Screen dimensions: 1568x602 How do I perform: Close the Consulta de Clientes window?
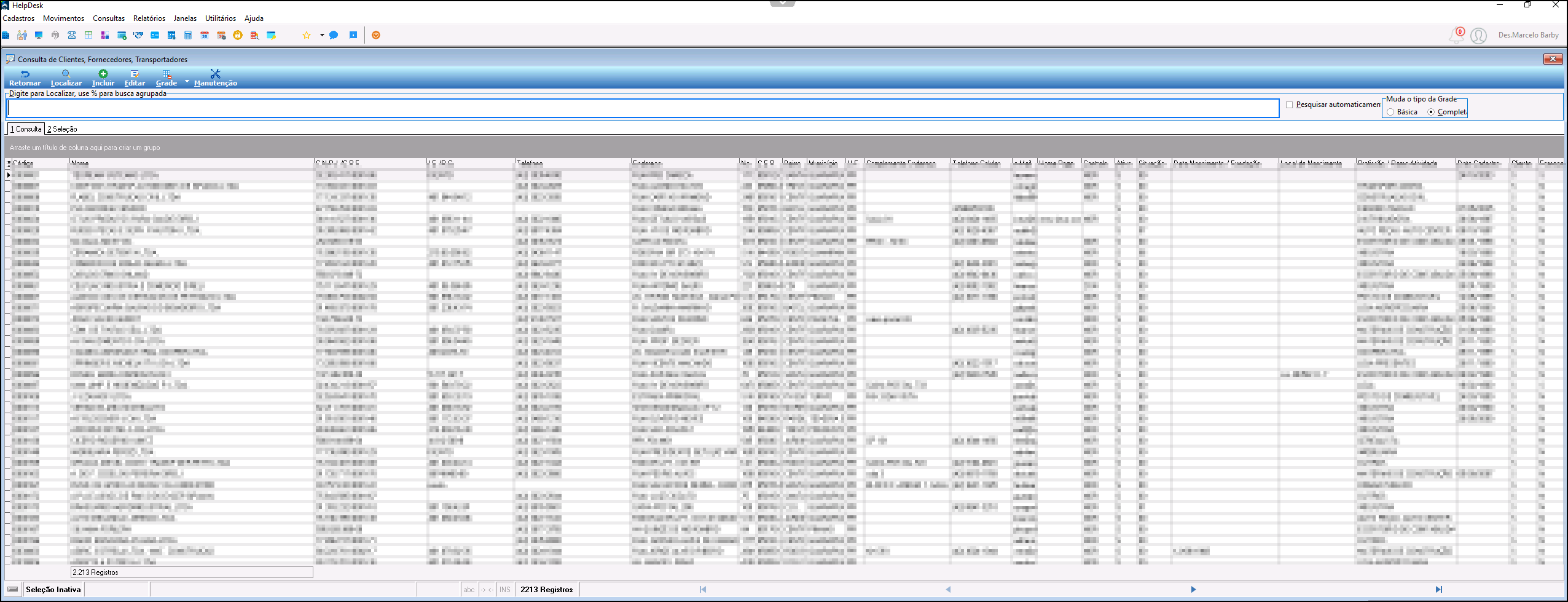pos(1553,59)
